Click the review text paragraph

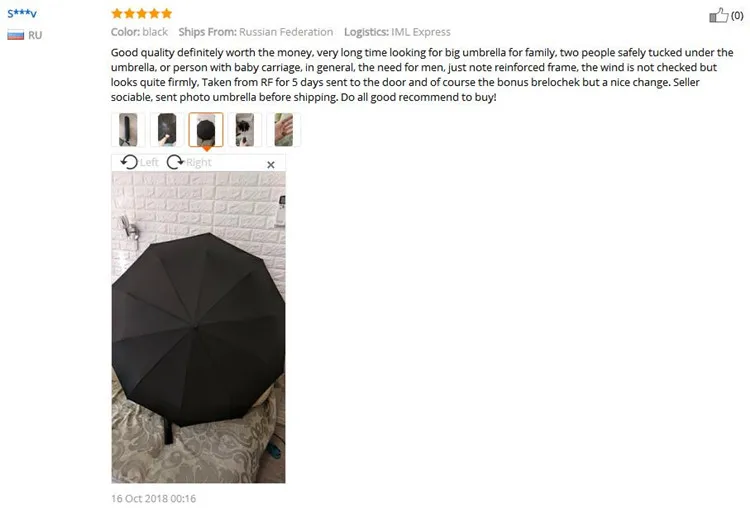[x=422, y=75]
